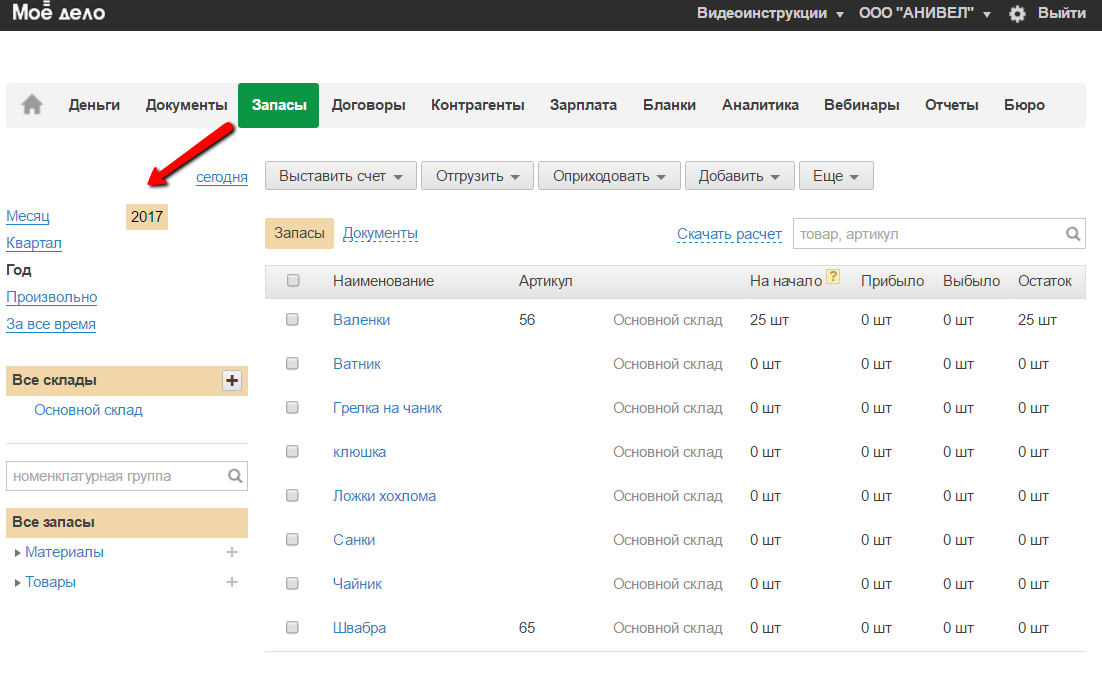Viewport: 1102px width, 680px height.
Task: Open settings via the gear icon
Action: (x=1017, y=14)
